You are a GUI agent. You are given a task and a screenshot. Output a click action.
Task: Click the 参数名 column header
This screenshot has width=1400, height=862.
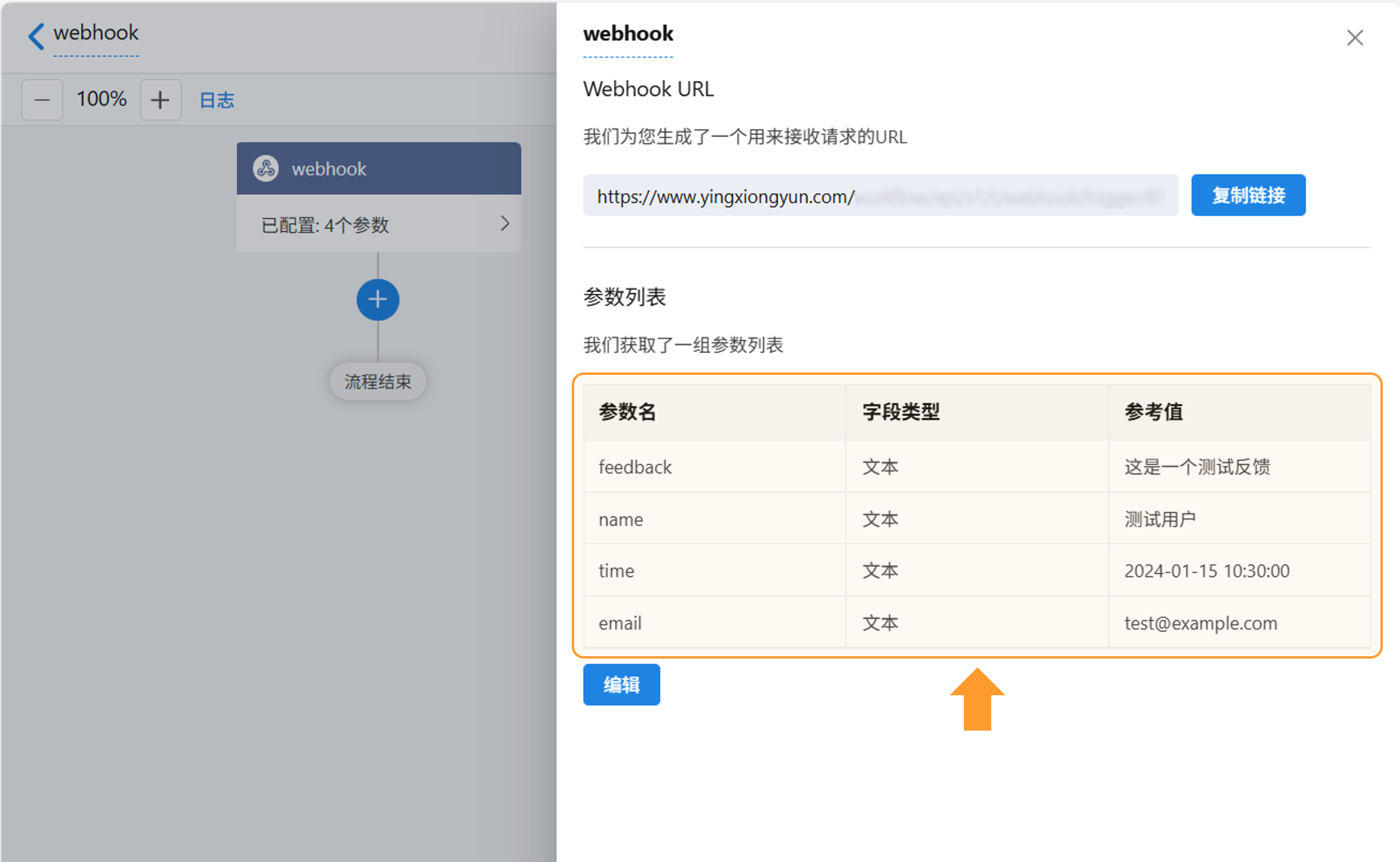click(627, 411)
